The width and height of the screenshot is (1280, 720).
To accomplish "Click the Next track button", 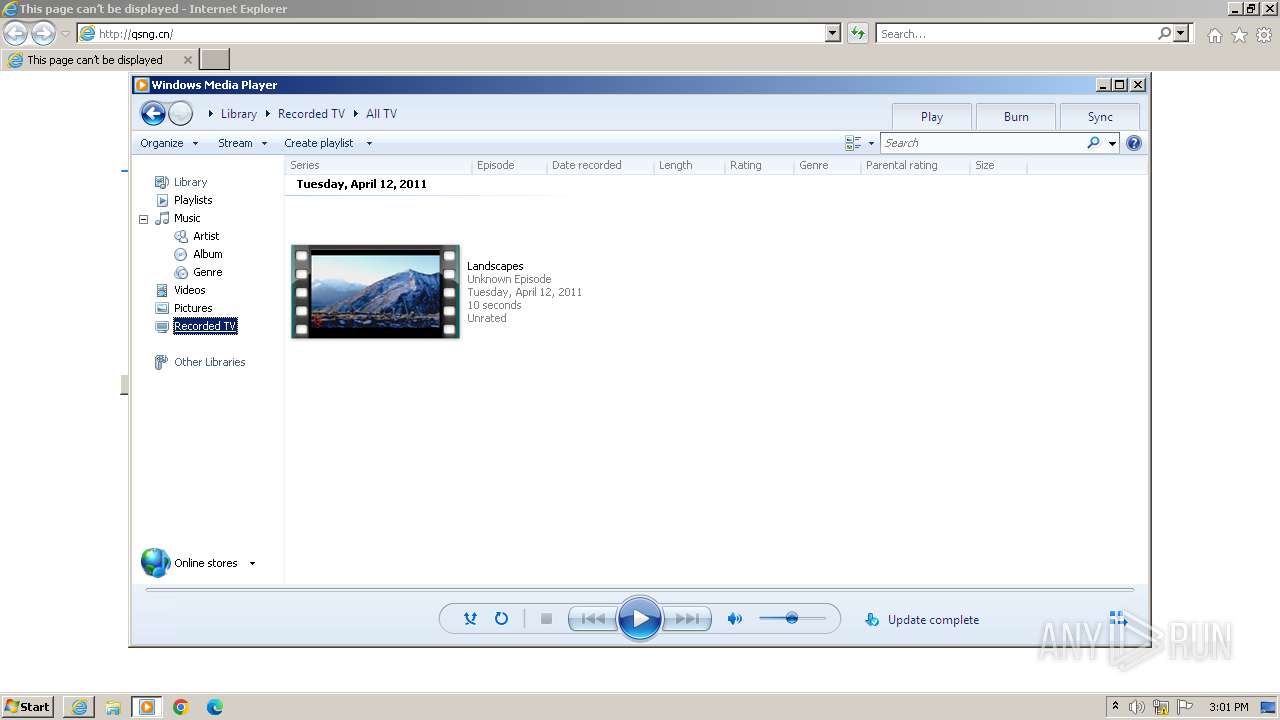I will [687, 619].
